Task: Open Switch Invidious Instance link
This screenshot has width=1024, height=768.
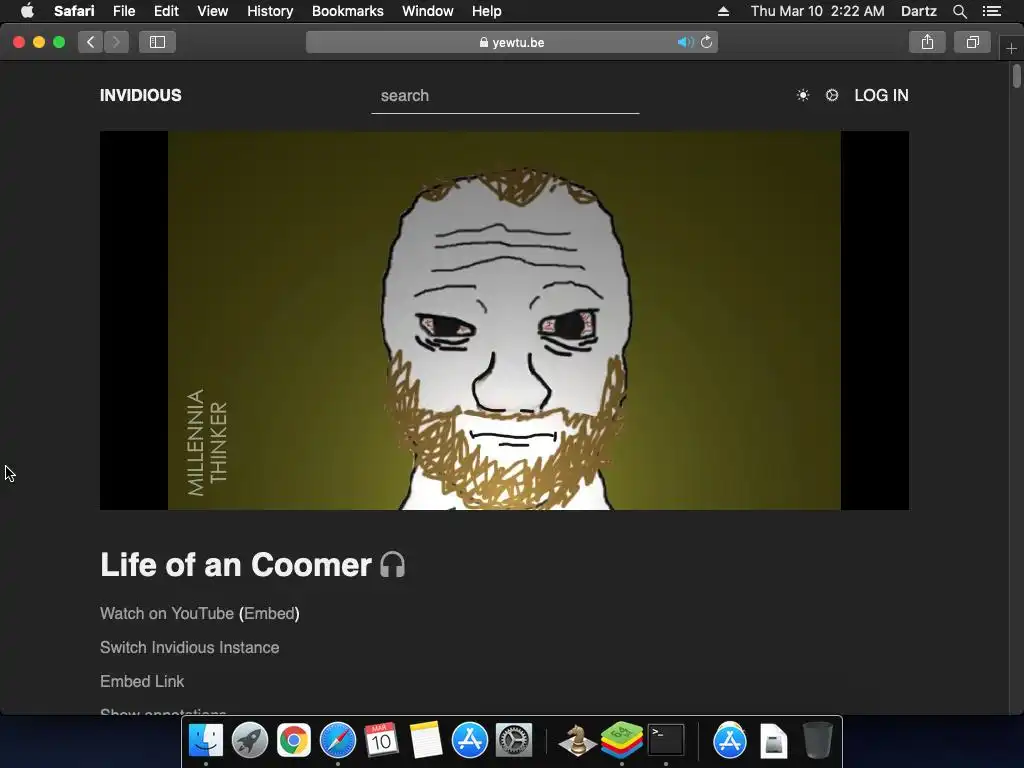Action: 189,648
